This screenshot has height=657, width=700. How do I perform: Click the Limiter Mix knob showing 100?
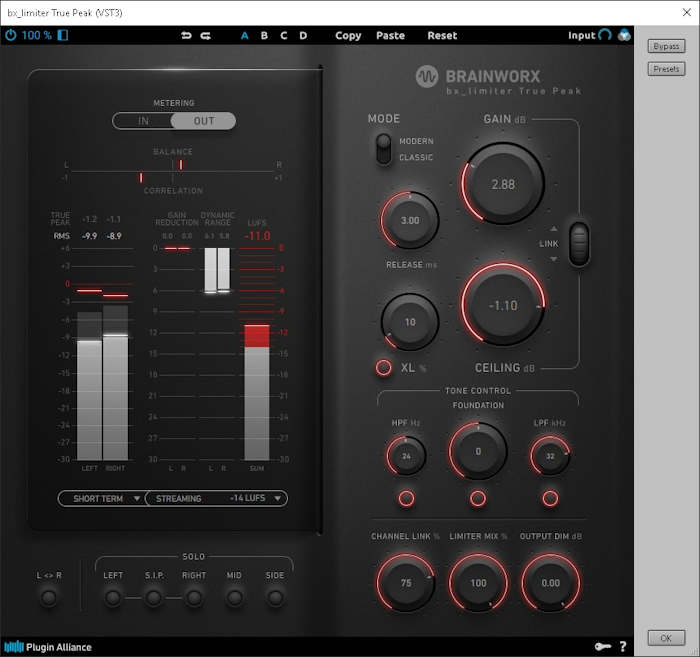pos(478,582)
